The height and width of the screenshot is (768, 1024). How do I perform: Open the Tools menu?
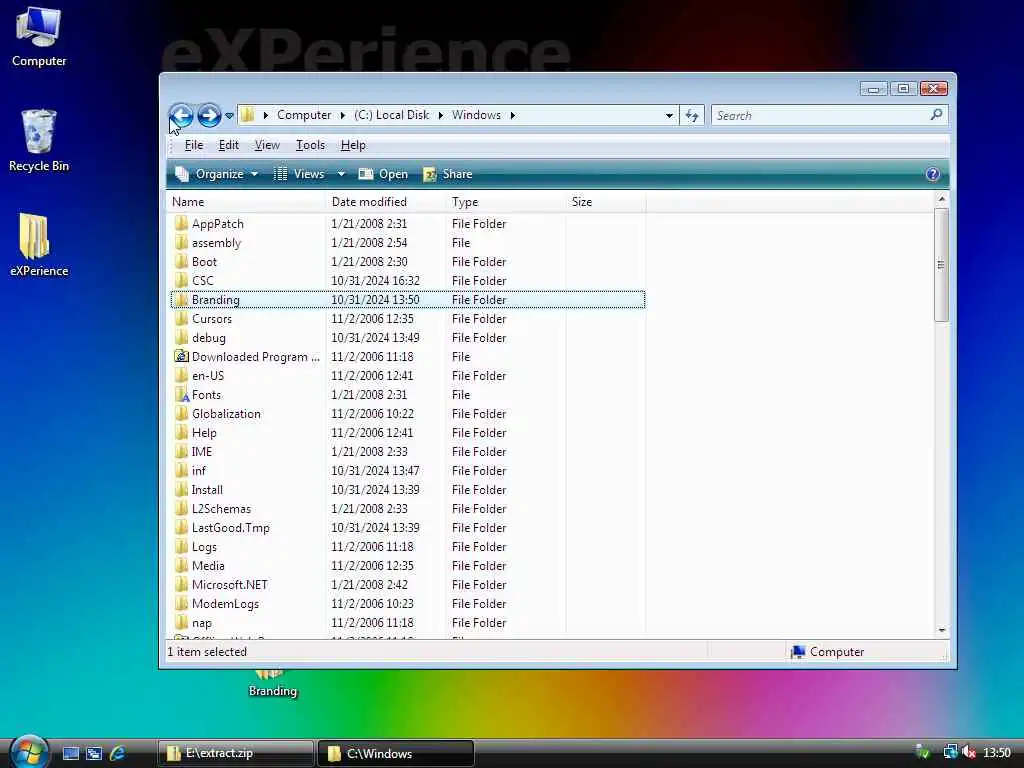click(310, 145)
